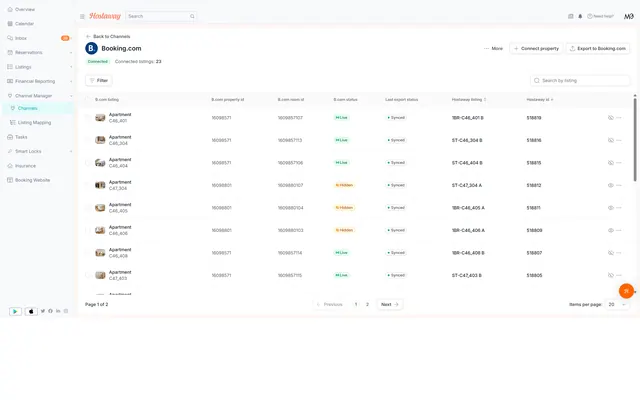Select checkbox for Apartment C47_304
The width and height of the screenshot is (640, 400).
(x=87, y=185)
